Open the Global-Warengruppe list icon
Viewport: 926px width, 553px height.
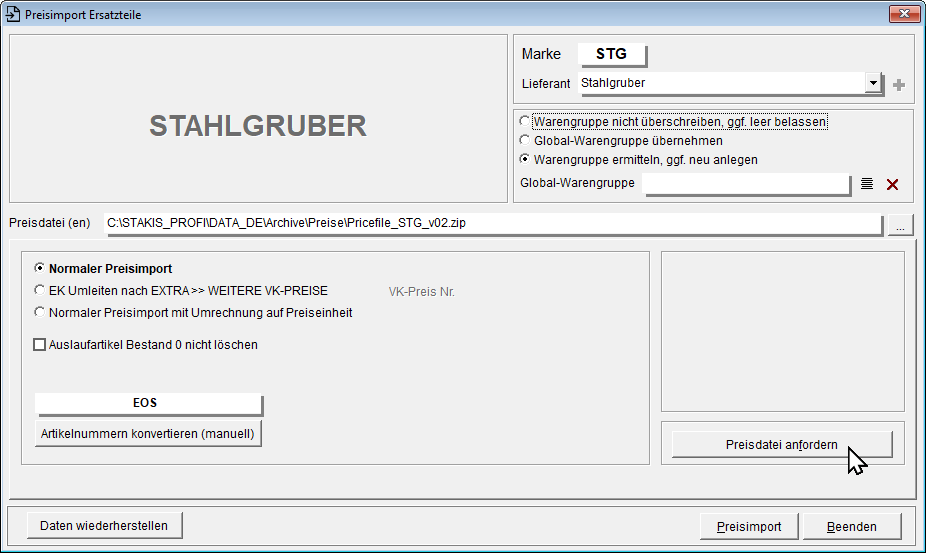(866, 184)
